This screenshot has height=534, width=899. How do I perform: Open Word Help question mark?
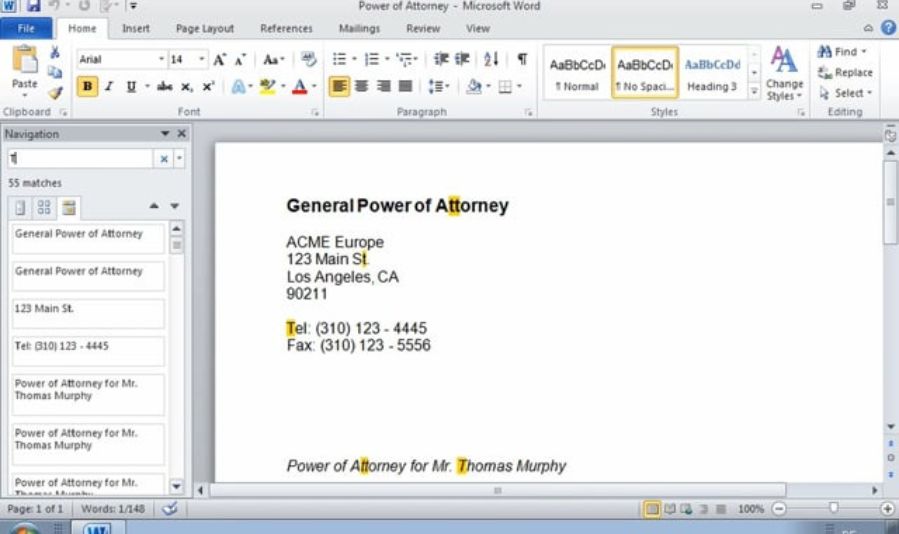coord(888,28)
